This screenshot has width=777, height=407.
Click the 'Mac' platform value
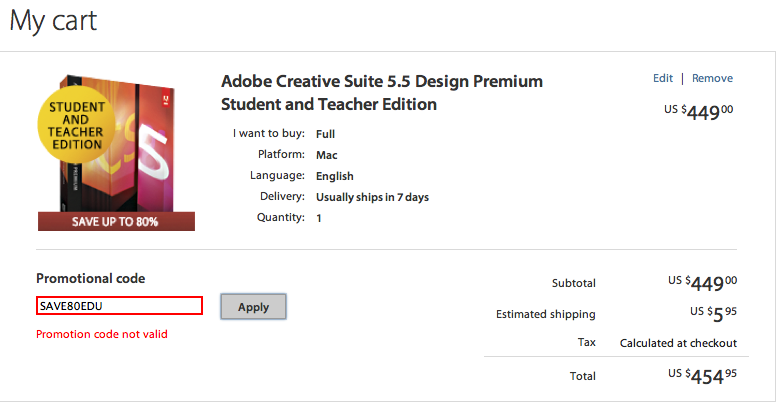(326, 155)
